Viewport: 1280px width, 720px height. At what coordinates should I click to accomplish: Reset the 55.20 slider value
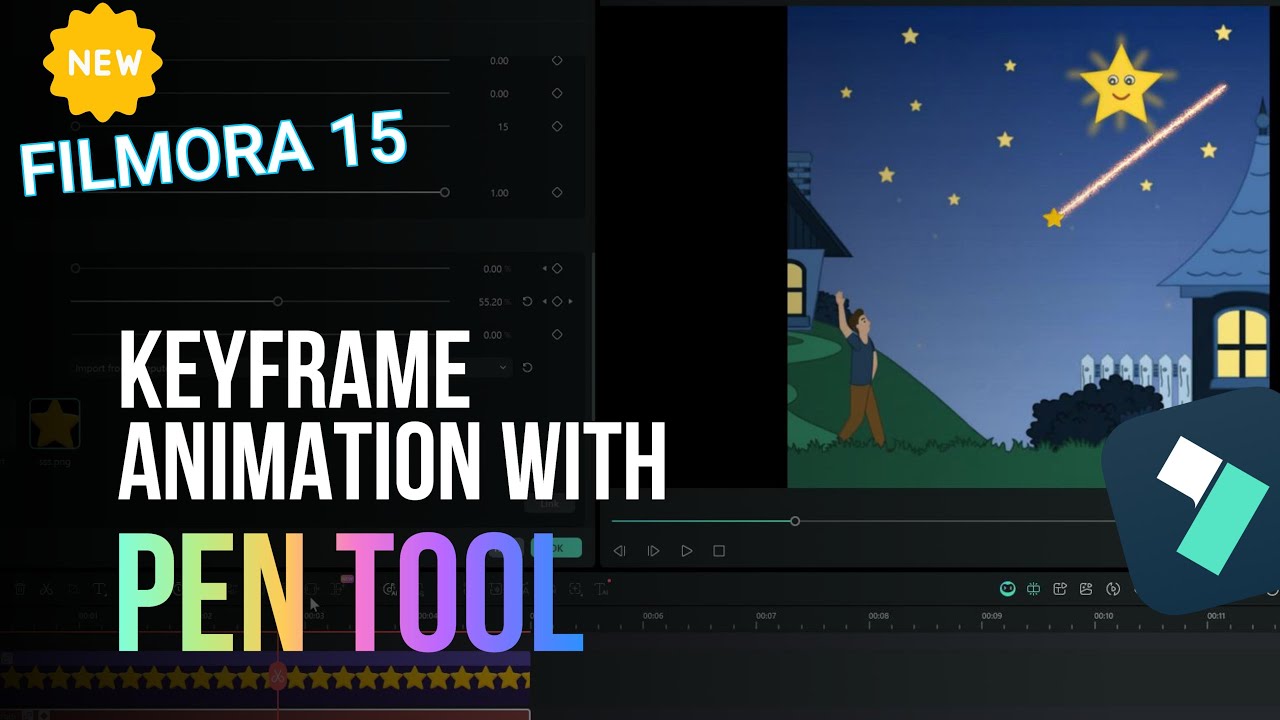(x=527, y=301)
